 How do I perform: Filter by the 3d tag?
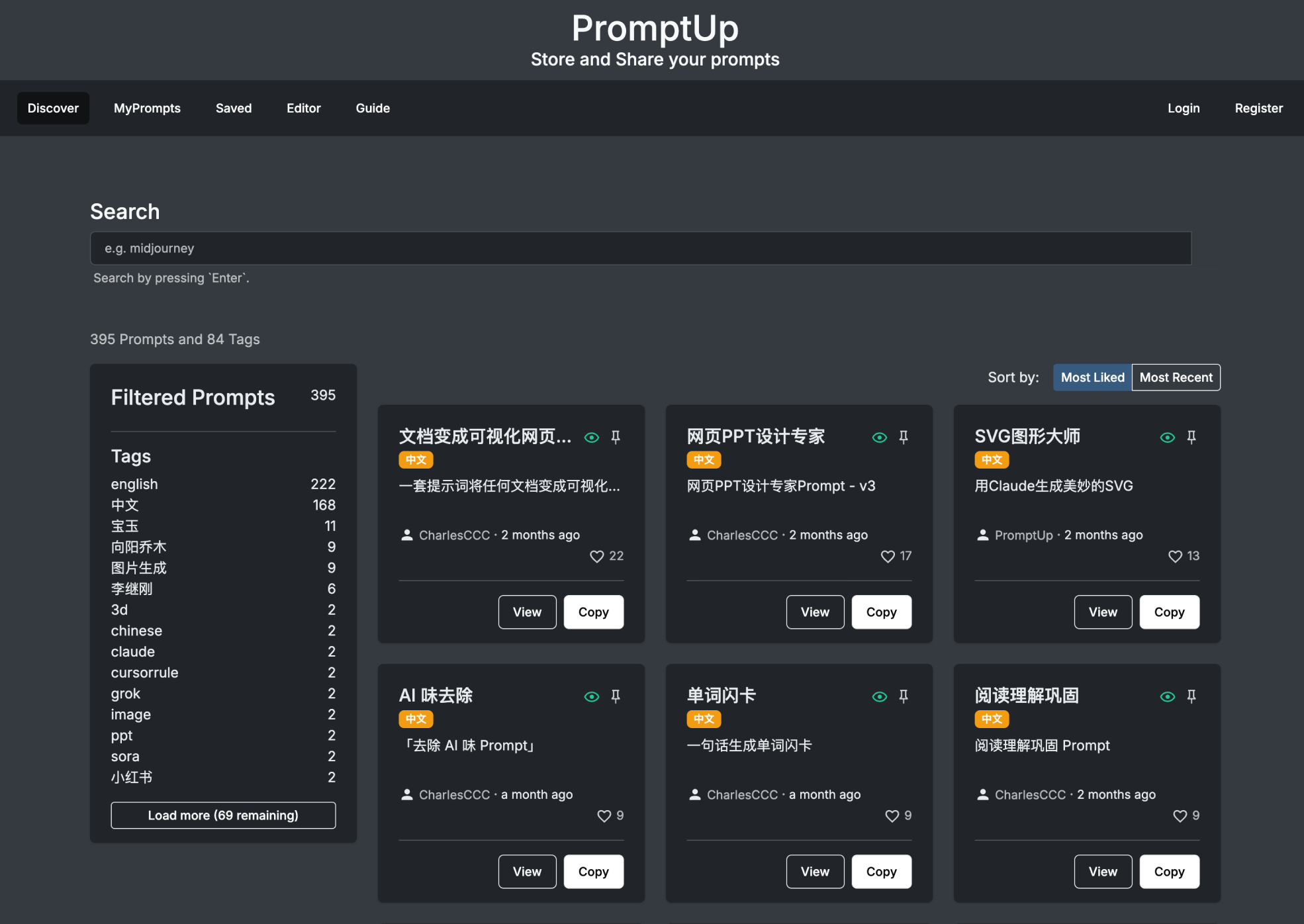(x=223, y=610)
